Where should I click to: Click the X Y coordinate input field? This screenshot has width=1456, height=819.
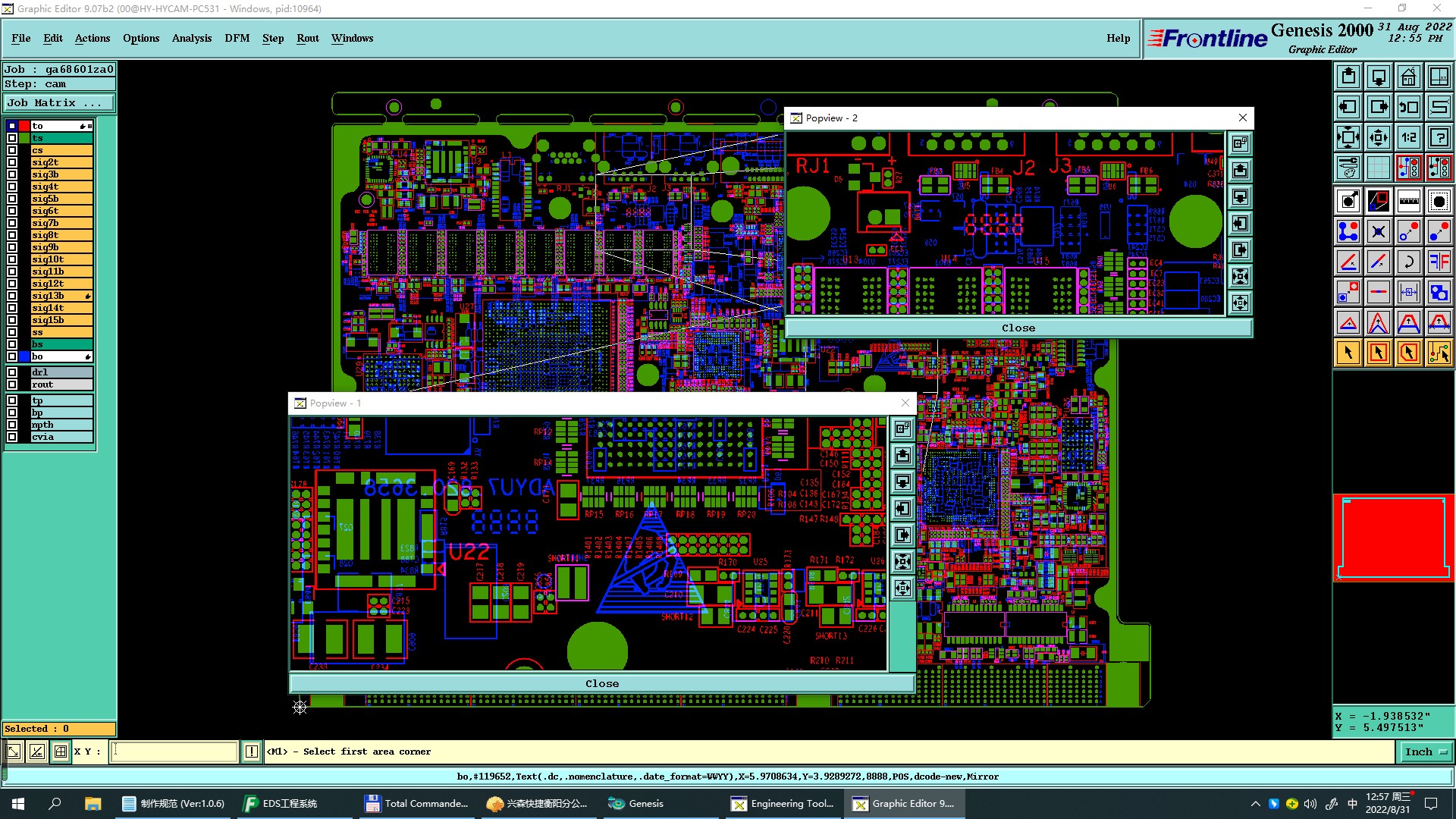point(174,752)
